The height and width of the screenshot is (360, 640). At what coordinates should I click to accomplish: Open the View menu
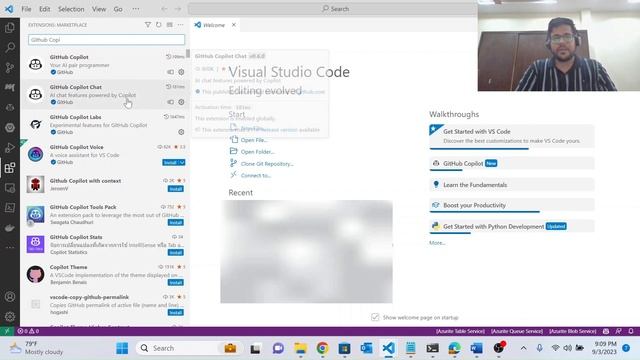[99, 9]
